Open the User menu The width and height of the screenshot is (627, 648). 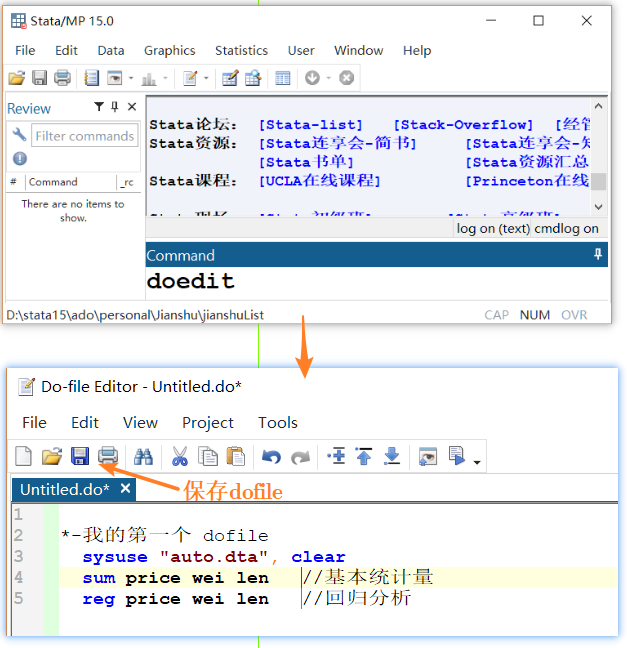tap(301, 50)
